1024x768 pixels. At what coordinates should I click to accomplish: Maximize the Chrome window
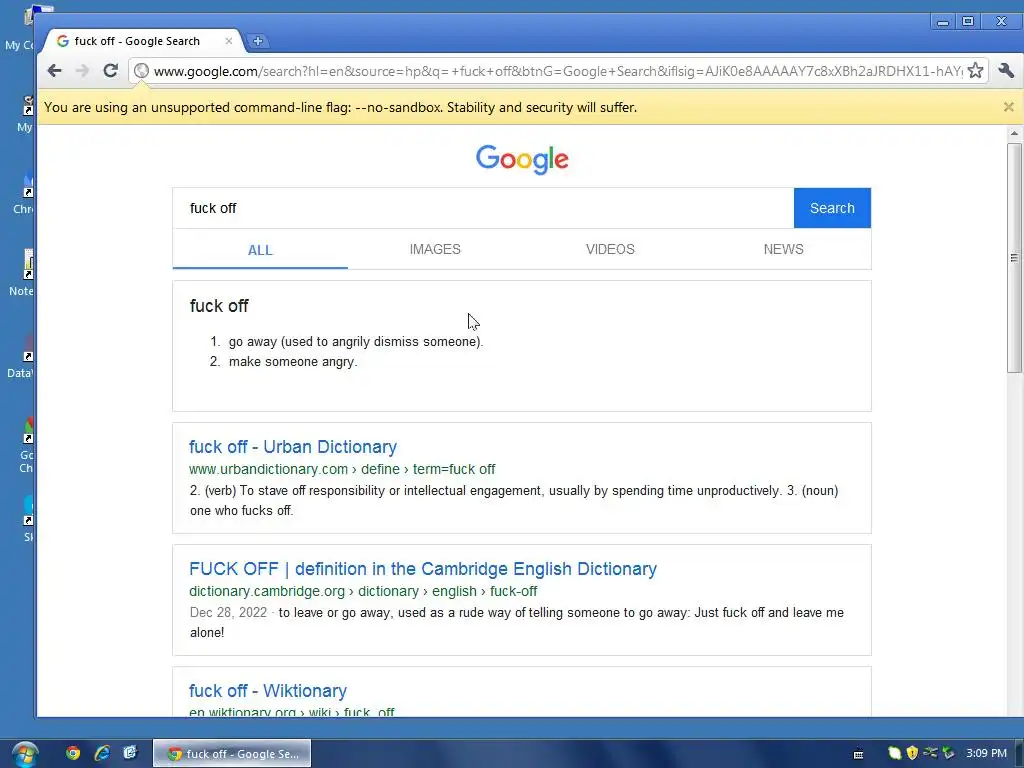[x=968, y=22]
